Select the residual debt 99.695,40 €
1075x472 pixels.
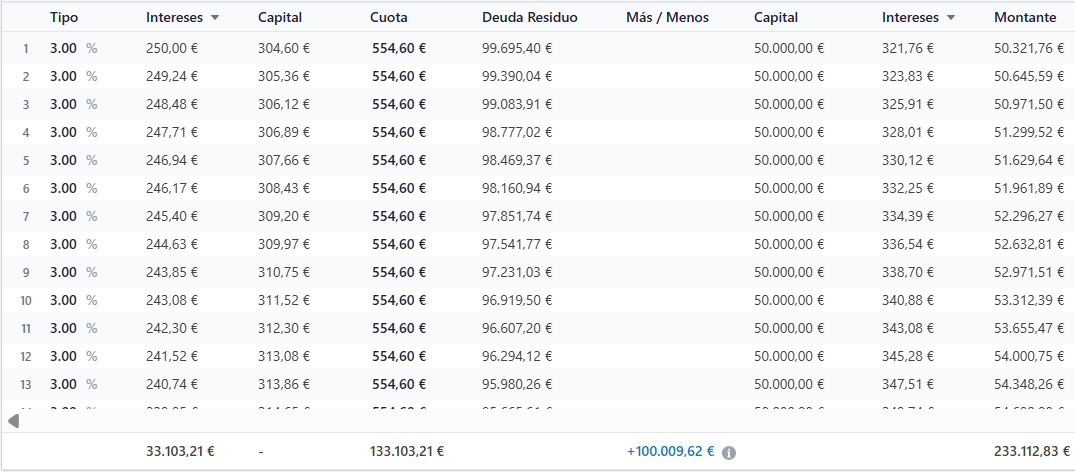tap(517, 48)
